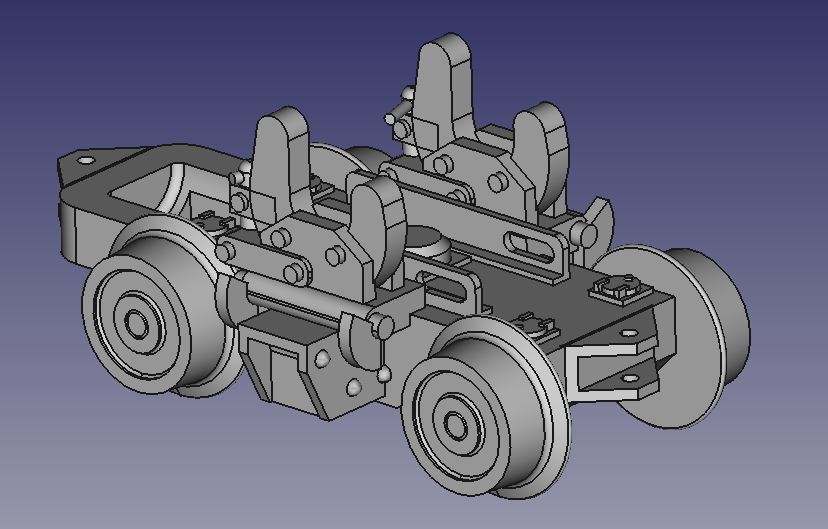The width and height of the screenshot is (828, 529).
Task: Select the lower hole in the right-side bracket
Action: (x=630, y=378)
